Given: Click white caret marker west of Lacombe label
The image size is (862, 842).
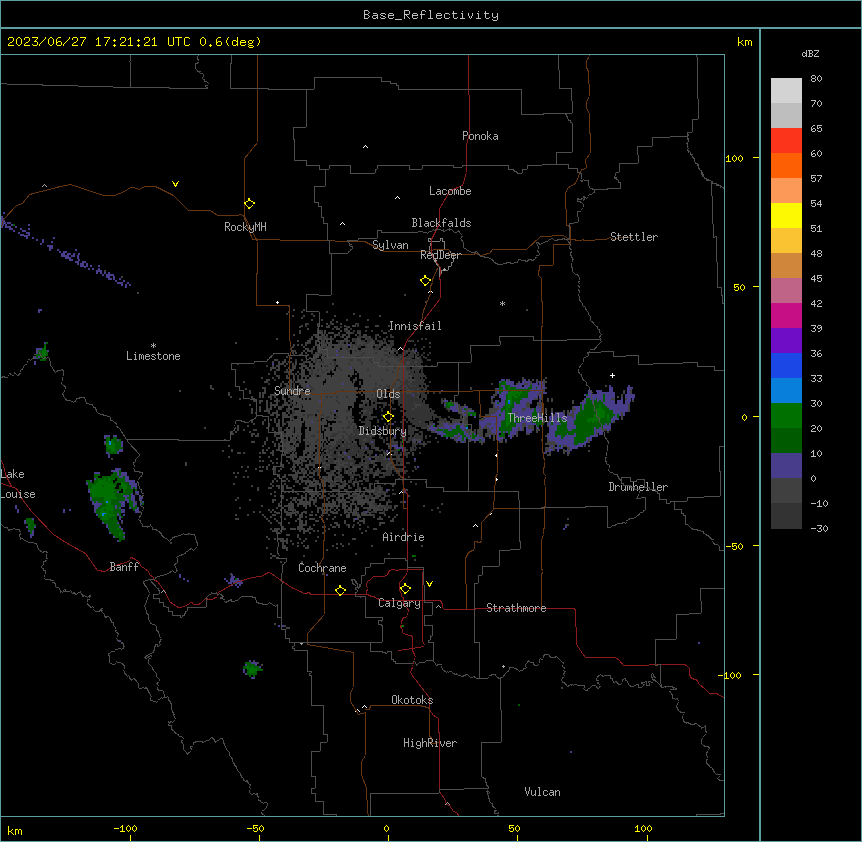Looking at the screenshot, I should [397, 198].
